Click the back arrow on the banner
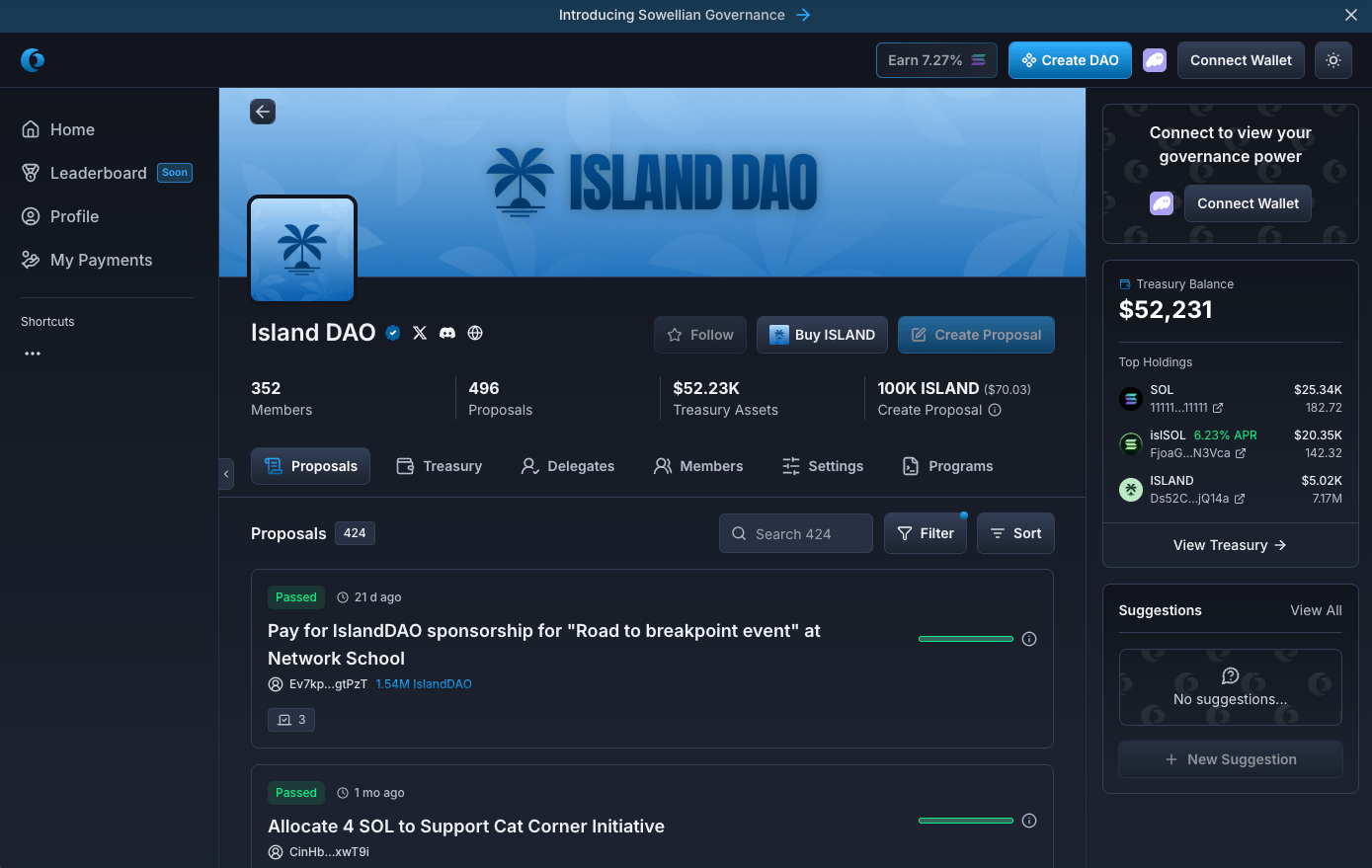 click(x=263, y=112)
